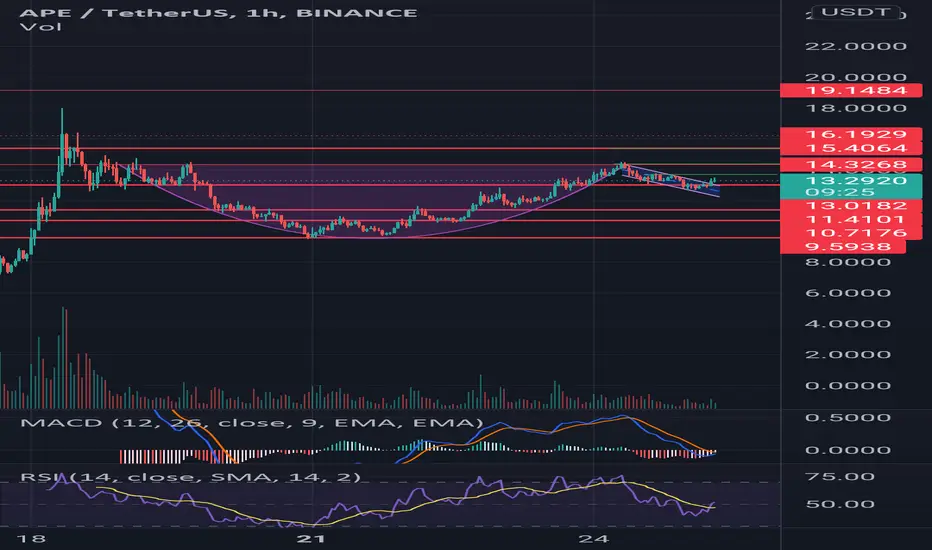
Task: Select the Vol indicator label
Action: (x=40, y=27)
